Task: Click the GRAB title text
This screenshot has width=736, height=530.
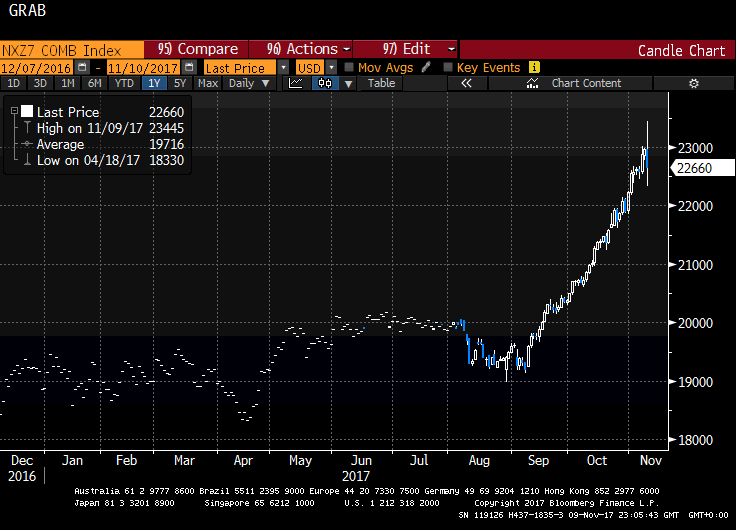Action: pos(27,10)
